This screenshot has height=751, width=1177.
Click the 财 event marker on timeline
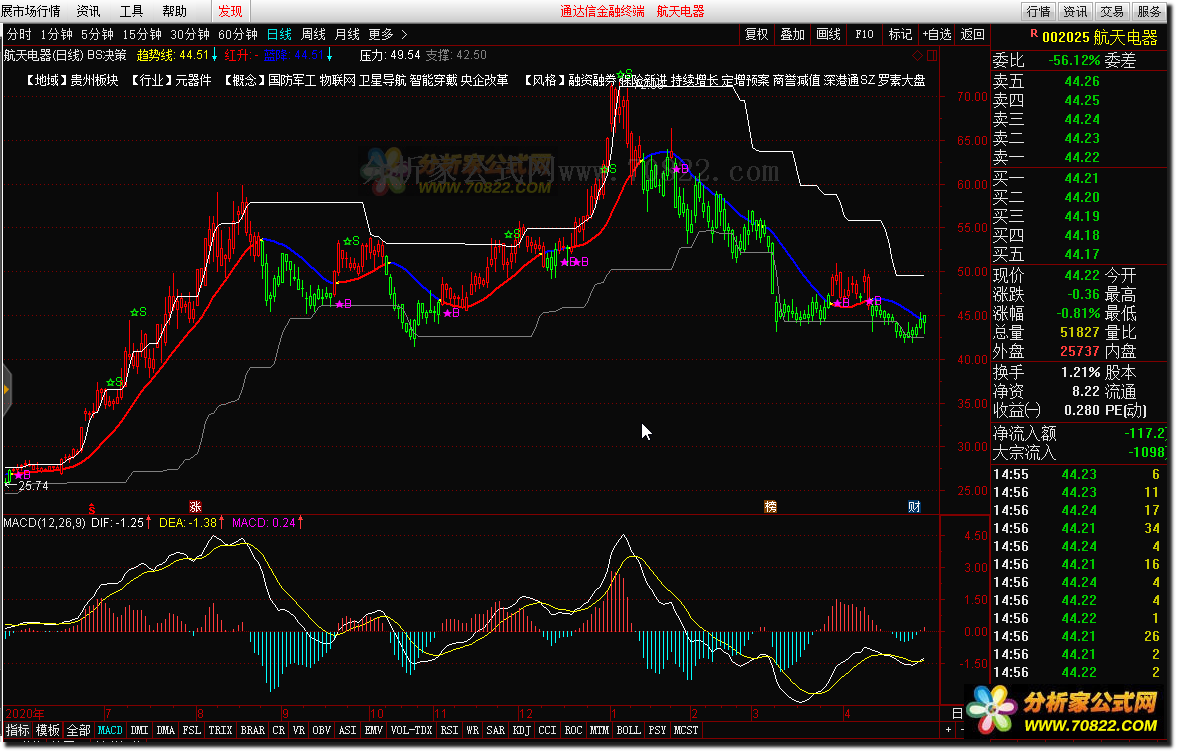914,507
